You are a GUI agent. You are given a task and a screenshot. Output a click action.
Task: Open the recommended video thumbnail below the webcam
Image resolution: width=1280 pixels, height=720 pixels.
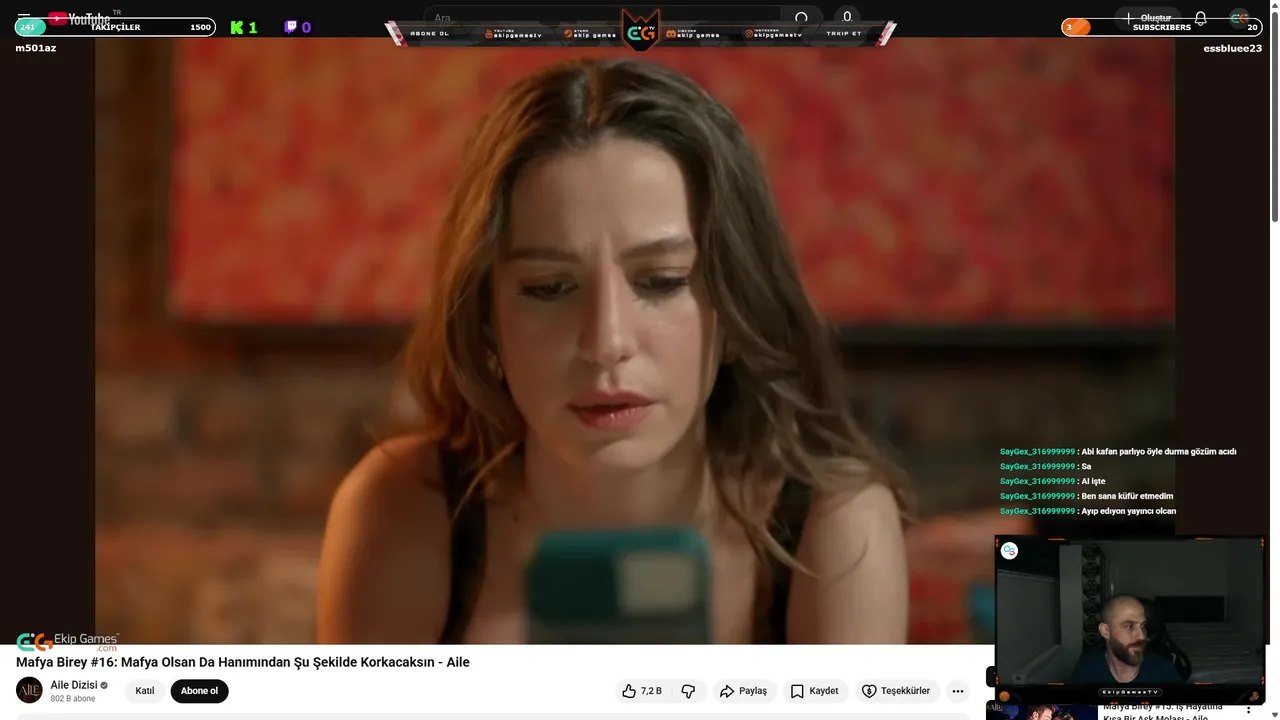[x=1041, y=712]
